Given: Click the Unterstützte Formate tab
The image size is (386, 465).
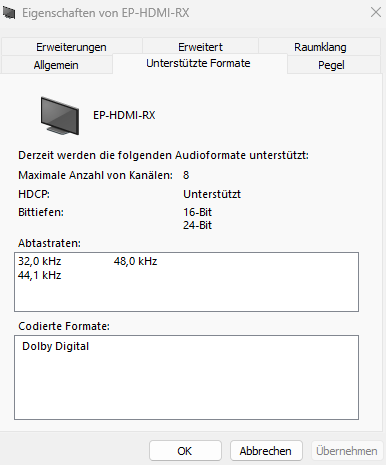Looking at the screenshot, I should click(x=198, y=63).
